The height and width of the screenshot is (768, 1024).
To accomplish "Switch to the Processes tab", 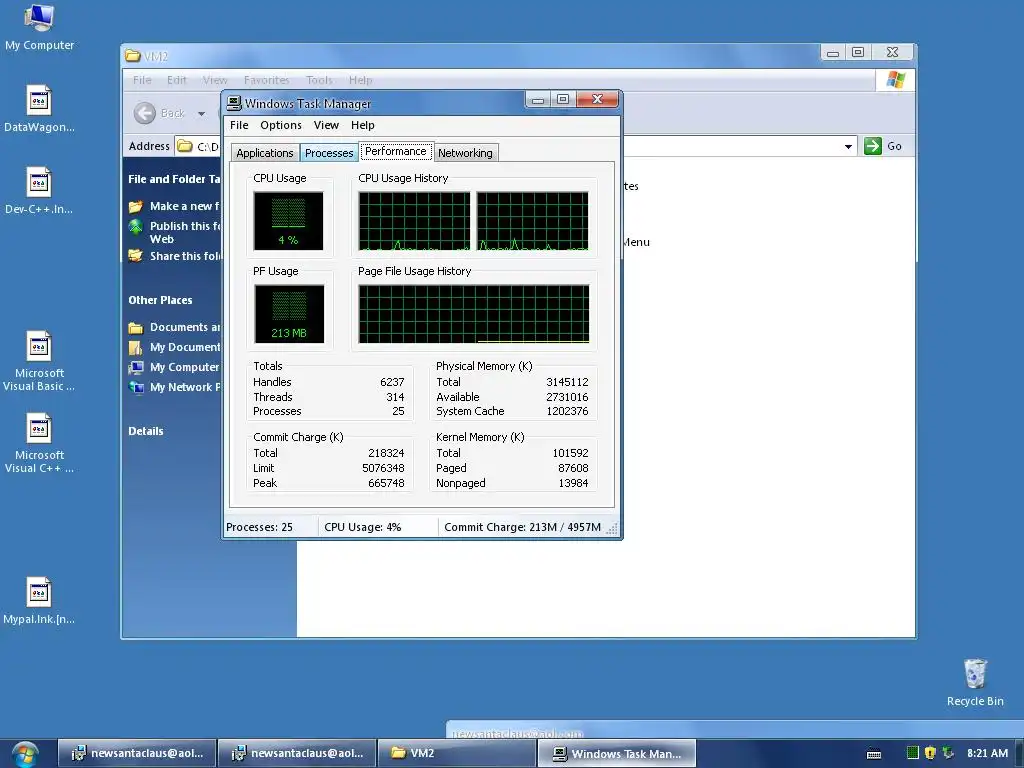I will pos(328,153).
